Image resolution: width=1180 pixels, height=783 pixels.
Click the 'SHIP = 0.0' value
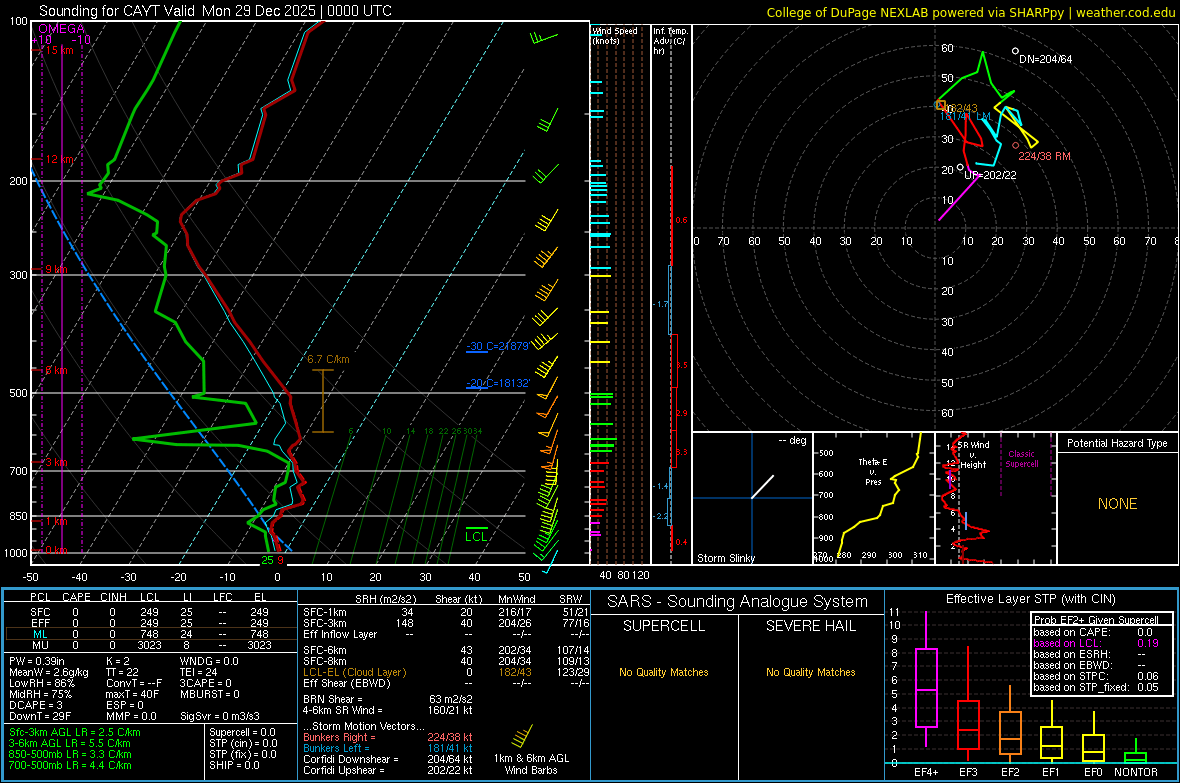coord(234,765)
